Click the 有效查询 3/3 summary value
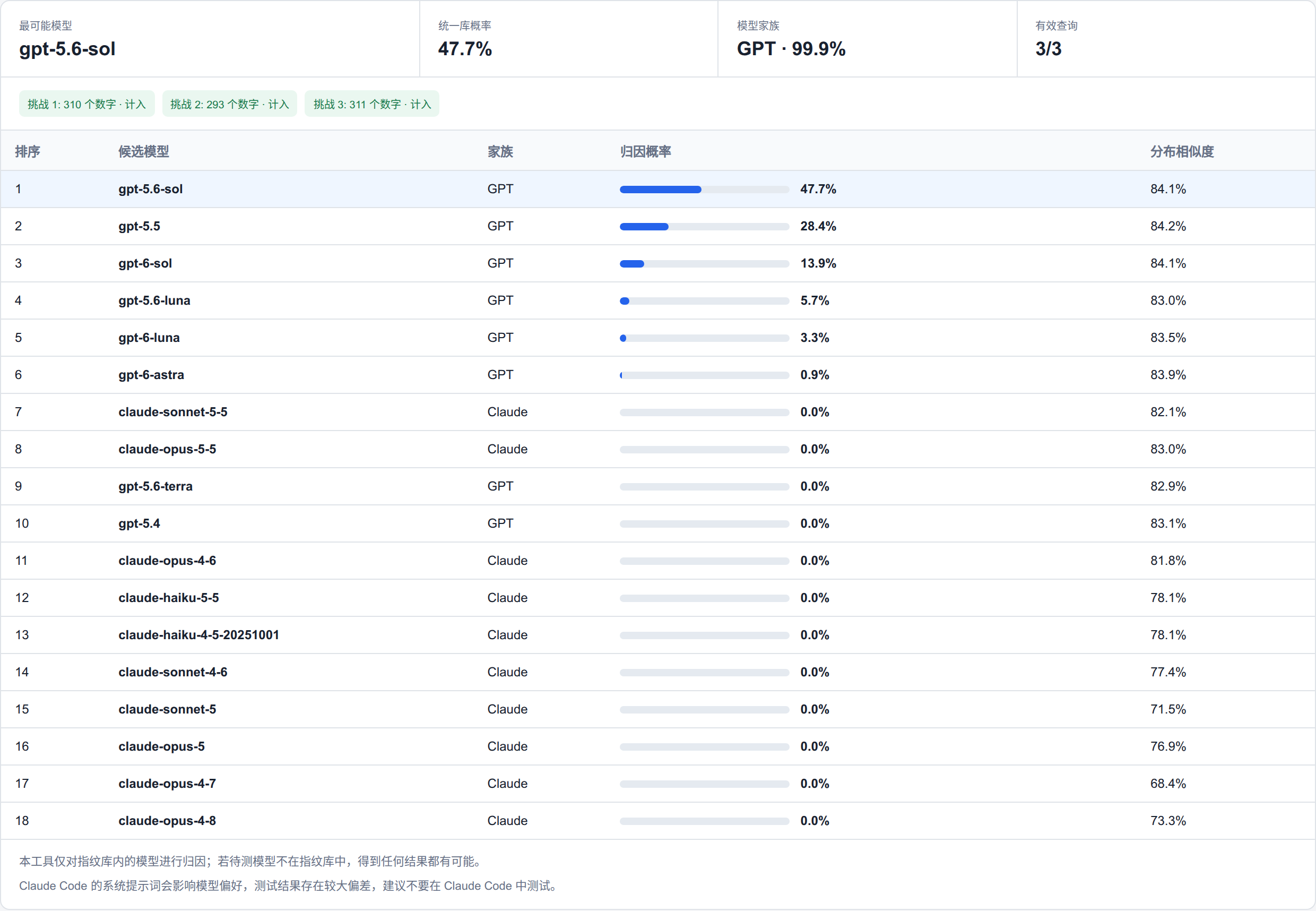 pos(1049,48)
